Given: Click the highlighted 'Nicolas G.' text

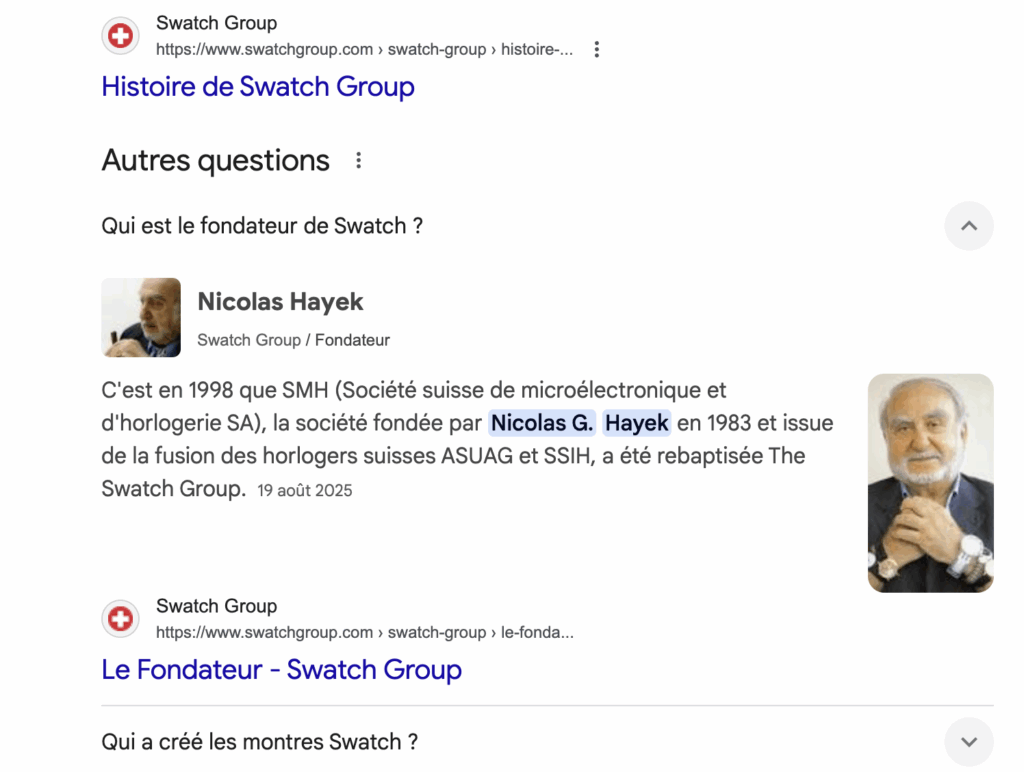Looking at the screenshot, I should tap(542, 423).
